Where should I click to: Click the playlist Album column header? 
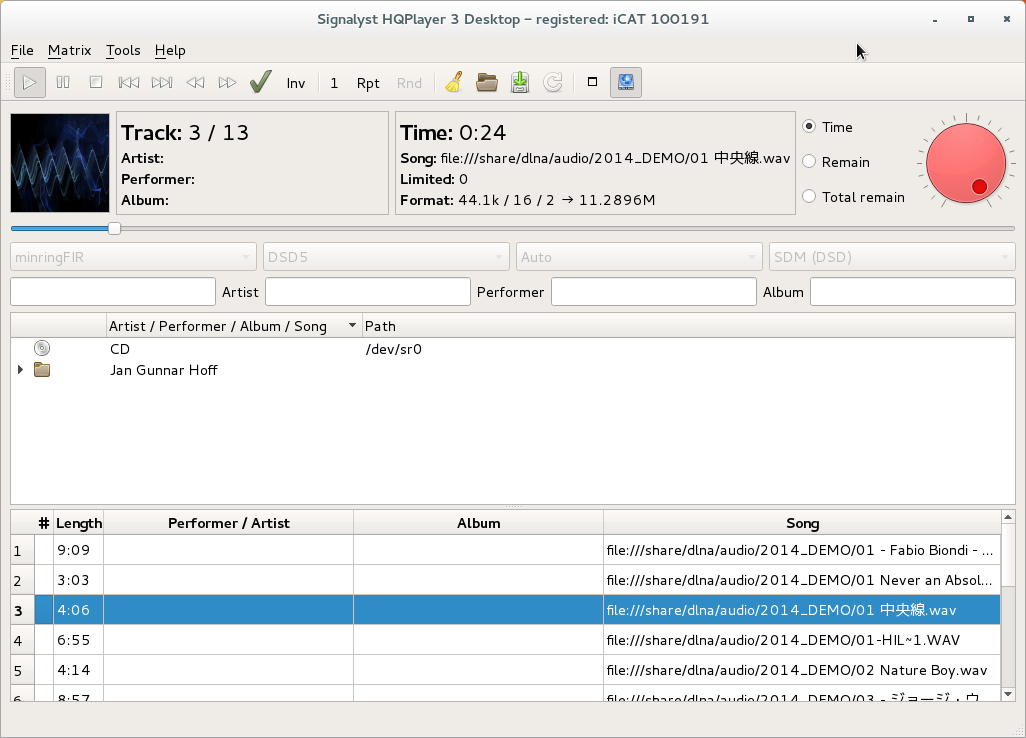[478, 523]
